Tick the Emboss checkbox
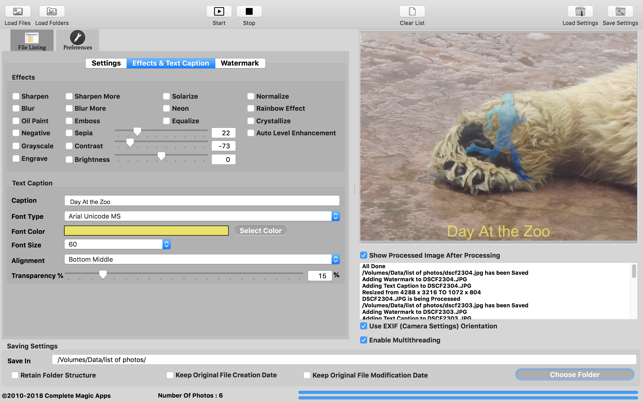Image resolution: width=643 pixels, height=402 pixels. pyautogui.click(x=69, y=121)
